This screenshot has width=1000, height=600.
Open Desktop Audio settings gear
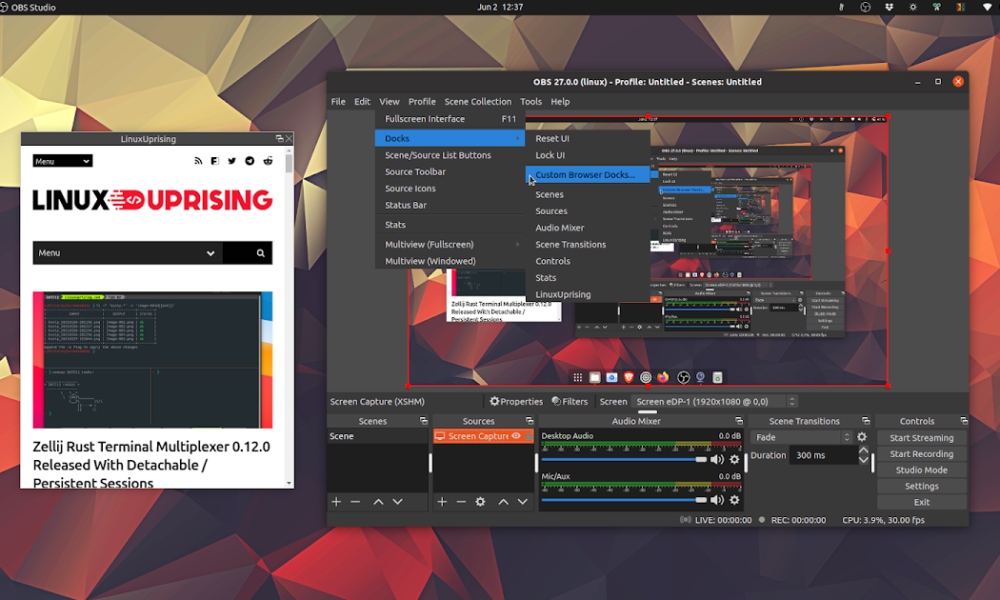tap(735, 459)
